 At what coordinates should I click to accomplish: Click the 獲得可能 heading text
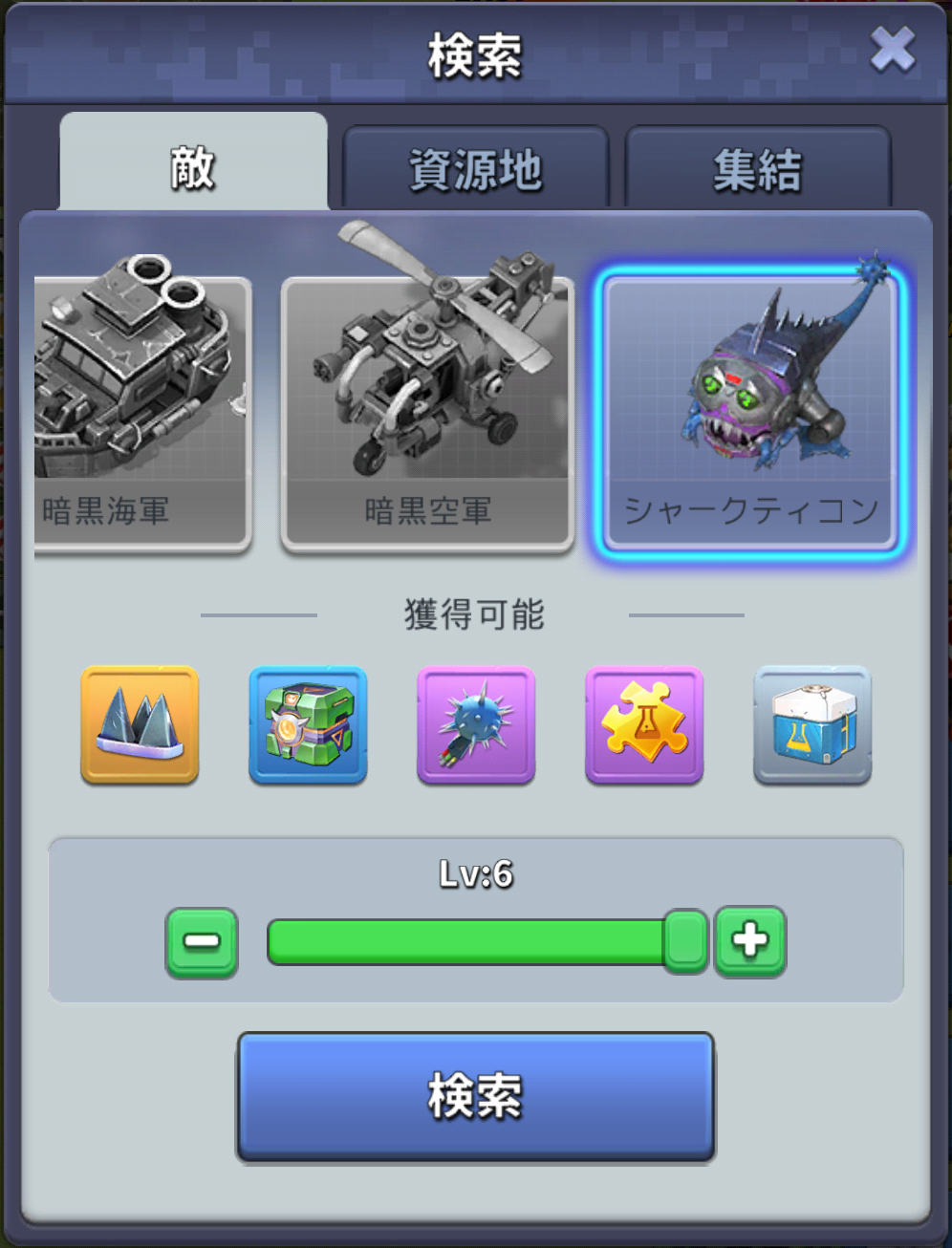point(474,614)
